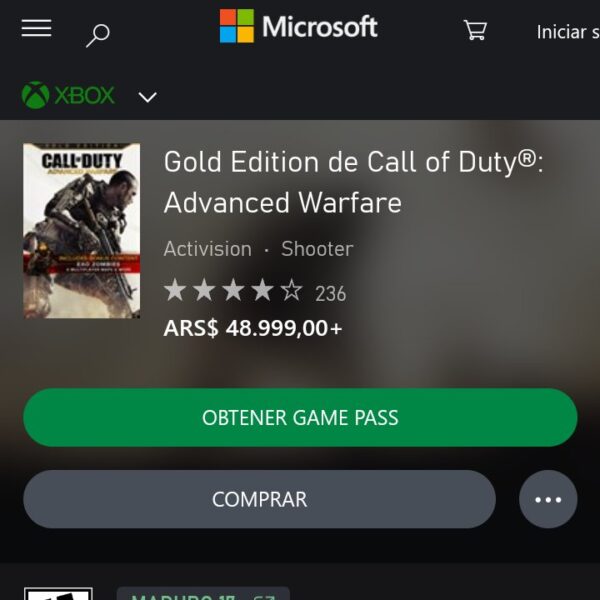Click the 236 ratings count

(331, 293)
